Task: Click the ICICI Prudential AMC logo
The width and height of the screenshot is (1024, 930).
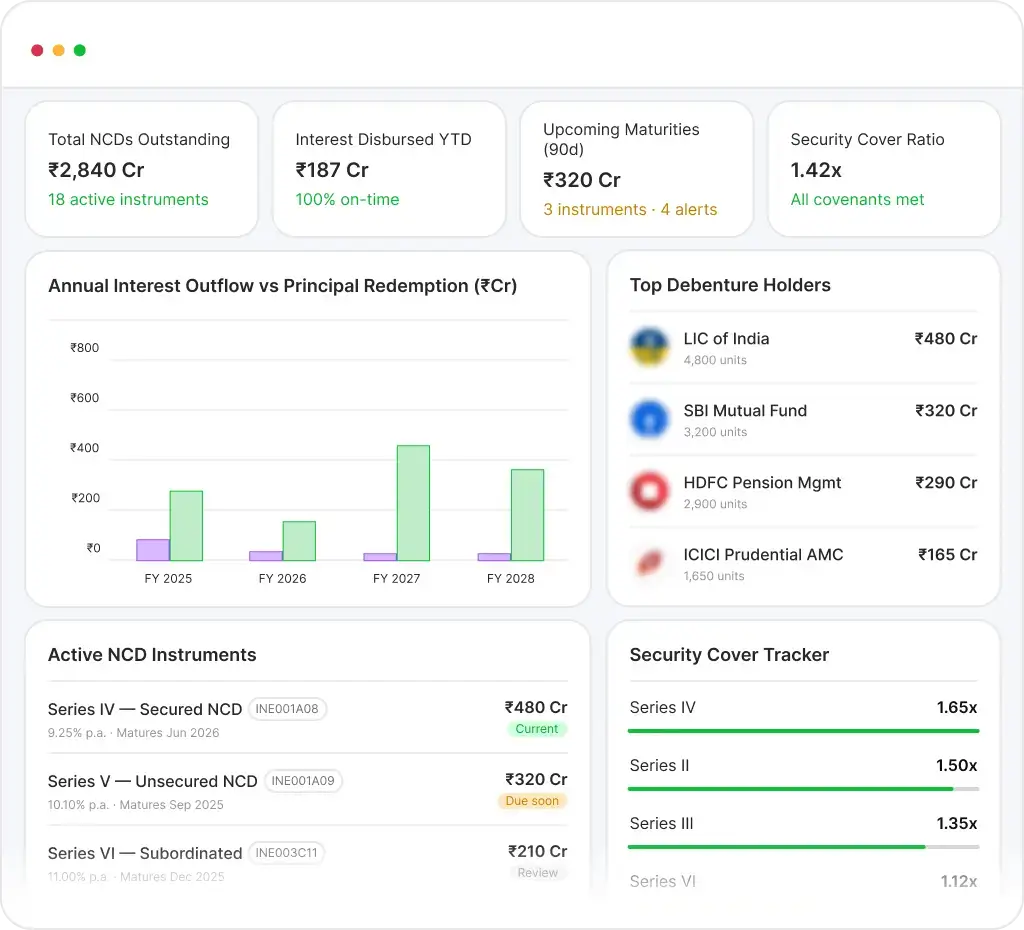Action: 649,563
